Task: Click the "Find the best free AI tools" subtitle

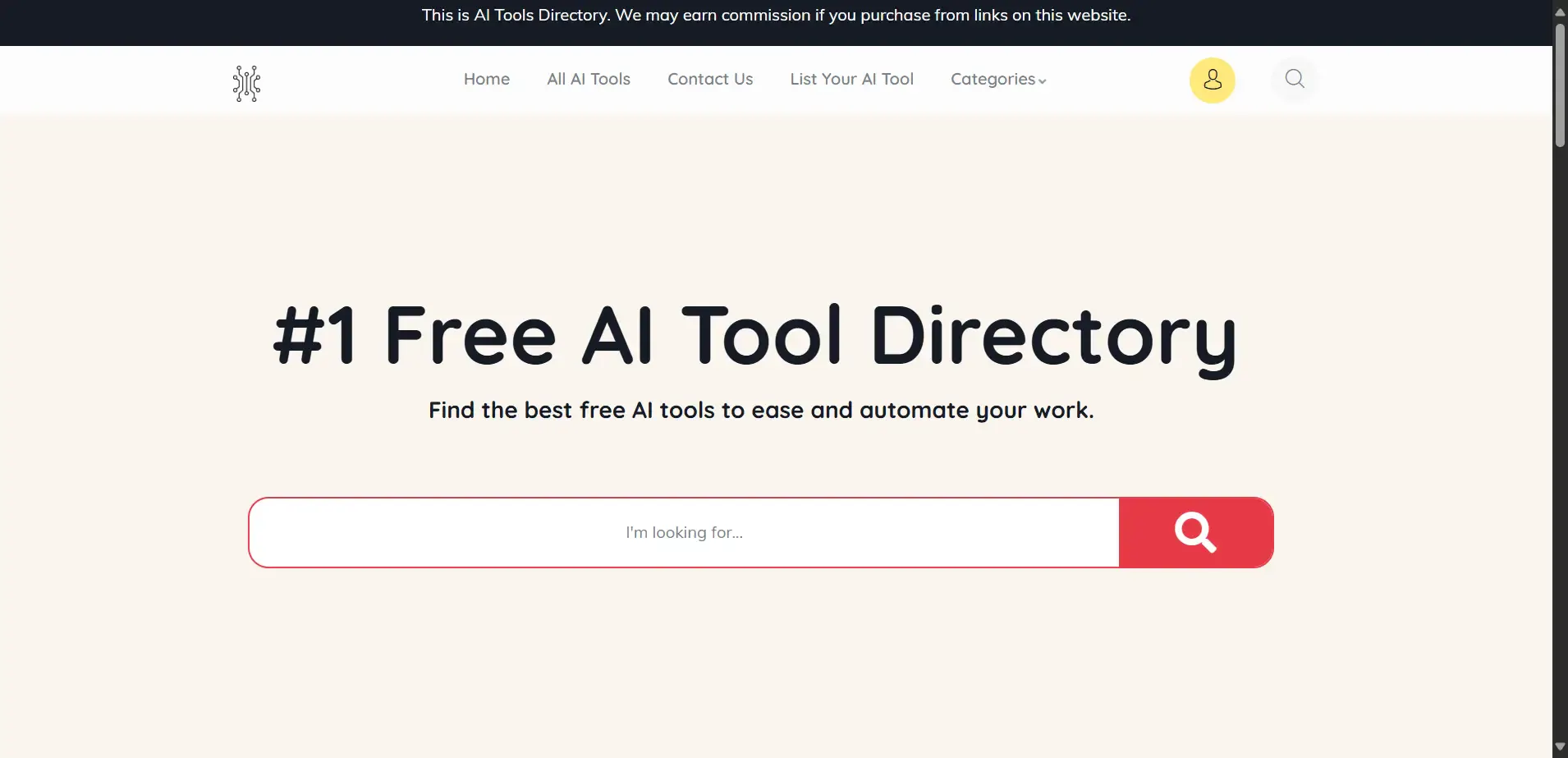Action: coord(761,410)
